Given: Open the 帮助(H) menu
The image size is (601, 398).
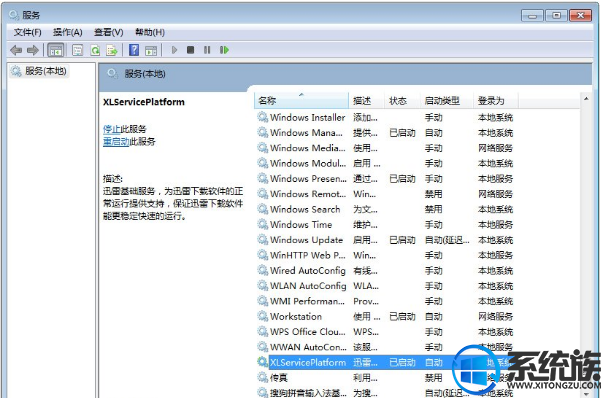Looking at the screenshot, I should (150, 32).
